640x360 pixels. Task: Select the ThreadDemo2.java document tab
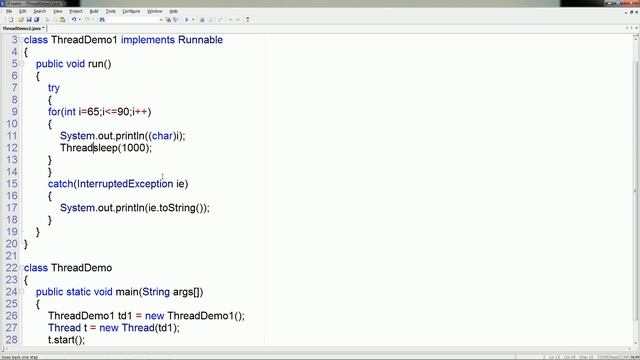[x=23, y=29]
